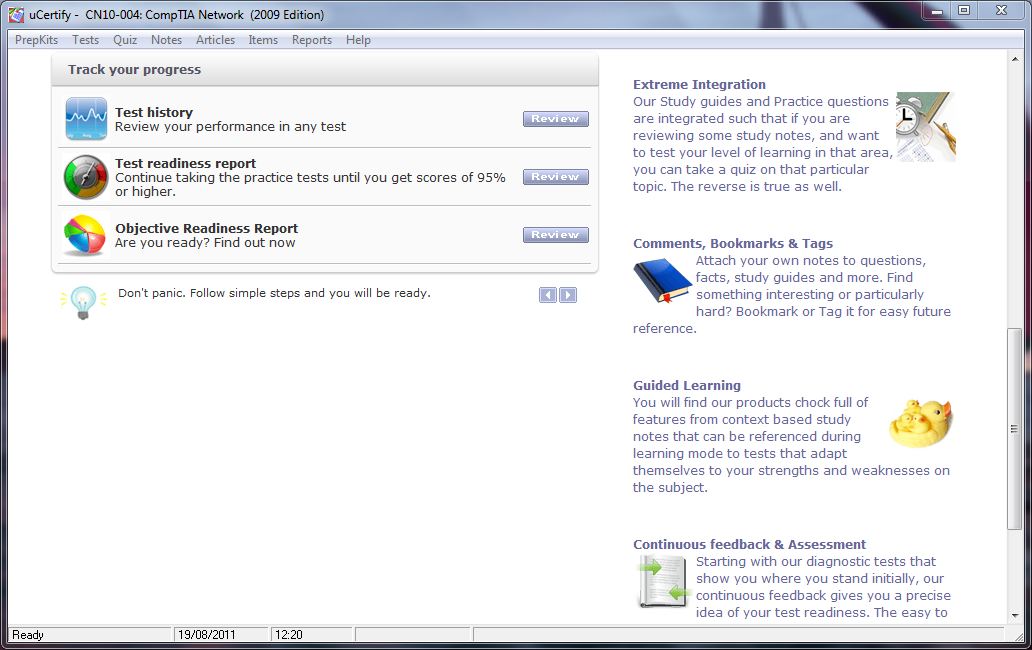Screen dimensions: 1032x650
Task: Open the Notes menu
Action: [167, 40]
